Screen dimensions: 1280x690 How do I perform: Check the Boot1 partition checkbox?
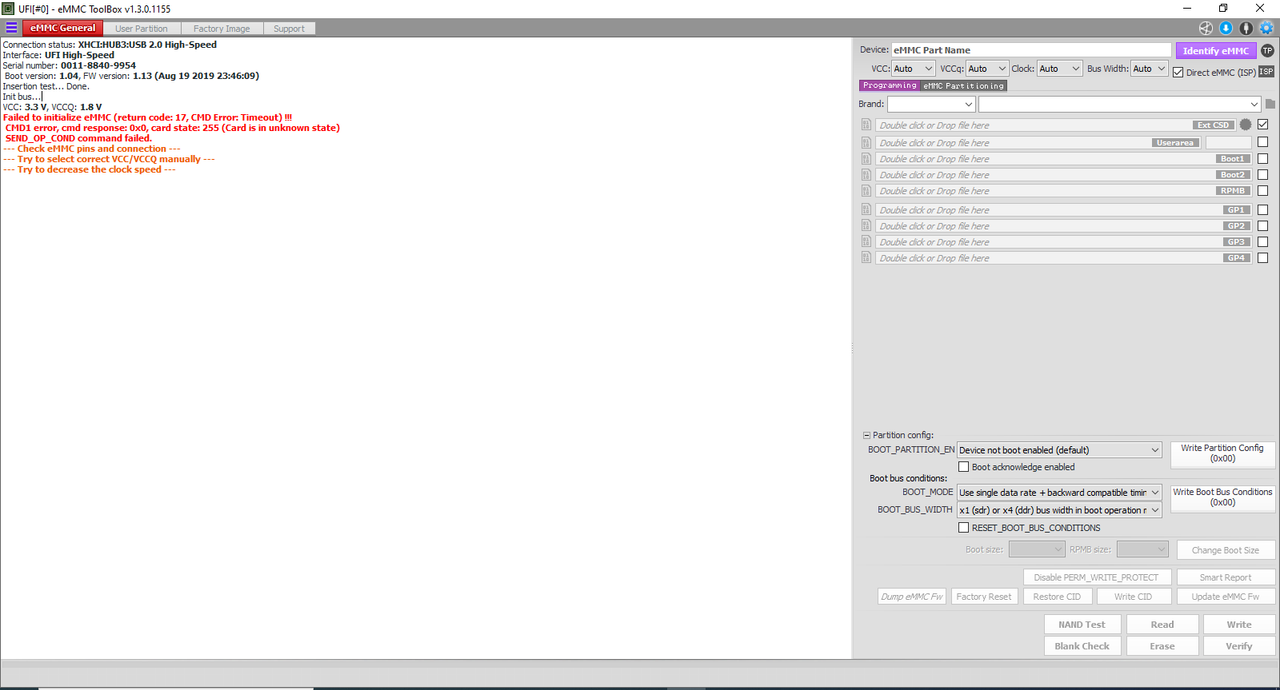[x=1263, y=158]
